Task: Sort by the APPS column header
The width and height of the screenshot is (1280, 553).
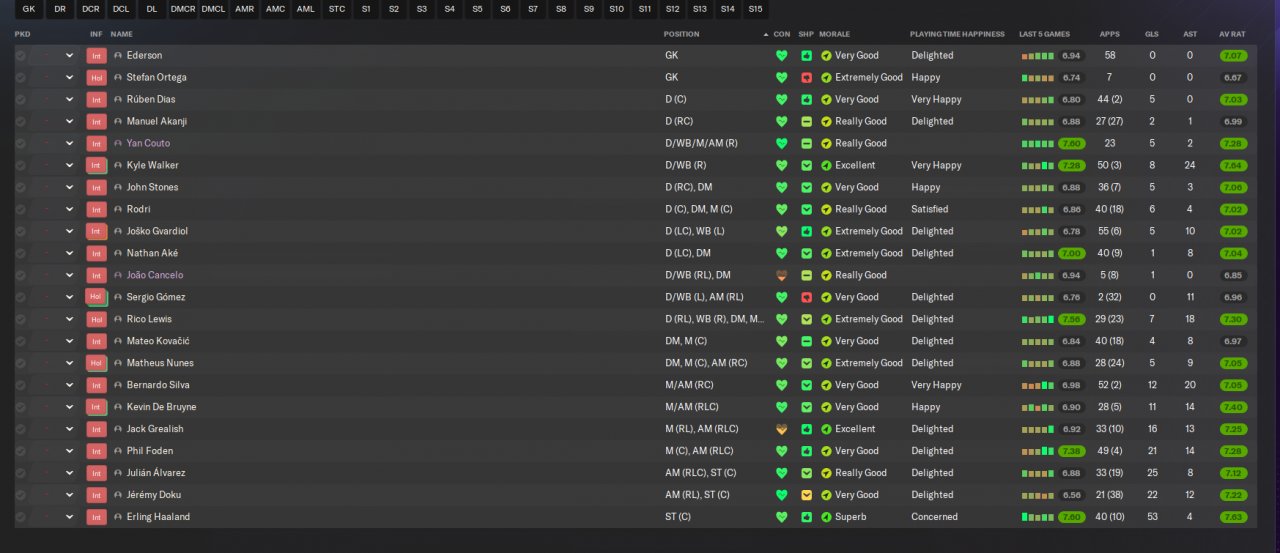Action: tap(1109, 34)
